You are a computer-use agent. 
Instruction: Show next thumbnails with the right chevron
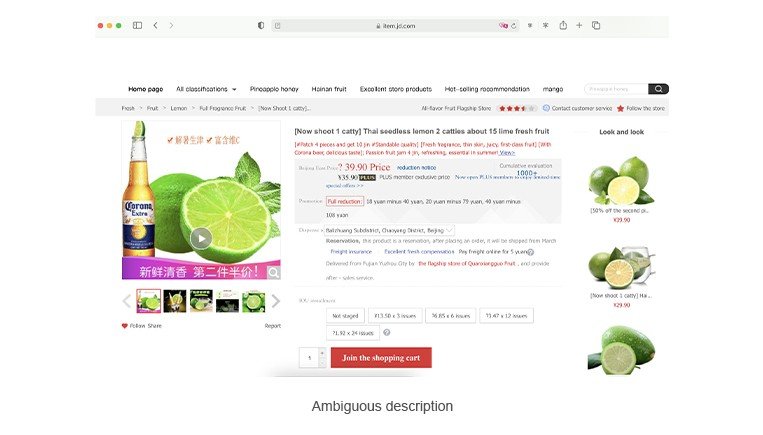pos(276,301)
